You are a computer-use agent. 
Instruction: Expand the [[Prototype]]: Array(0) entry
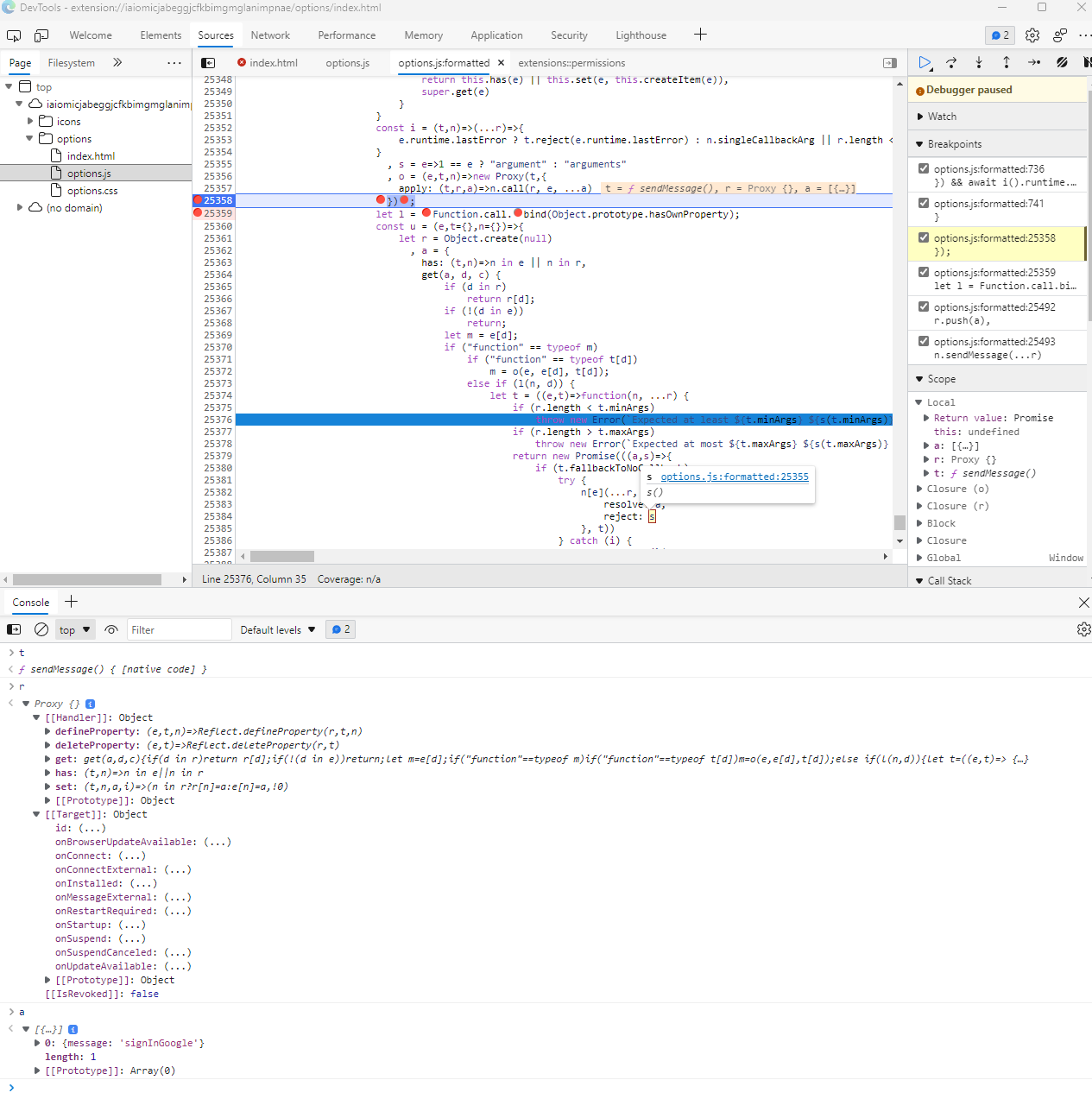(x=37, y=1071)
